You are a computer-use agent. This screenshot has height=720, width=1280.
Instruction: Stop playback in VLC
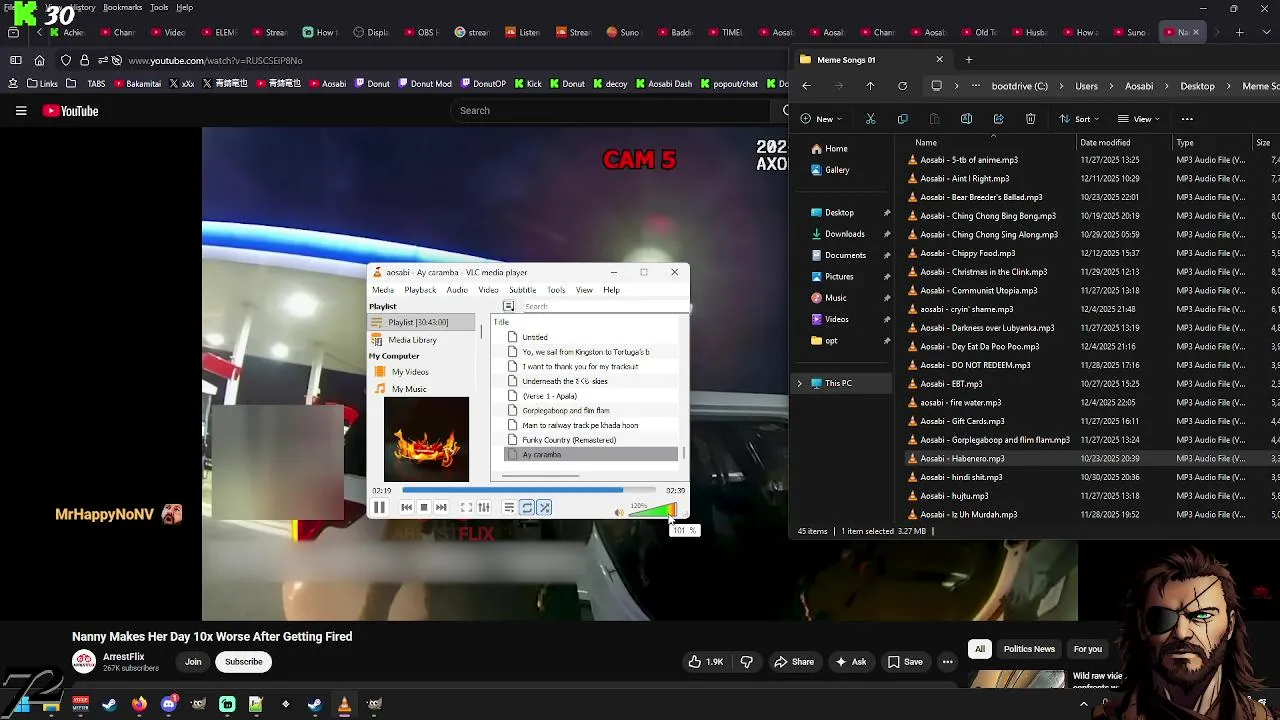pos(424,508)
